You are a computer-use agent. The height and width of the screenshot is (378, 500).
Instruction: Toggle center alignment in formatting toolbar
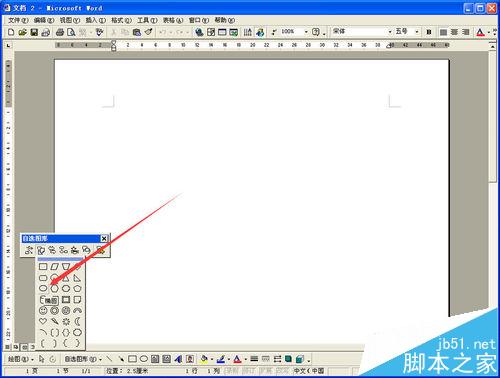point(454,32)
